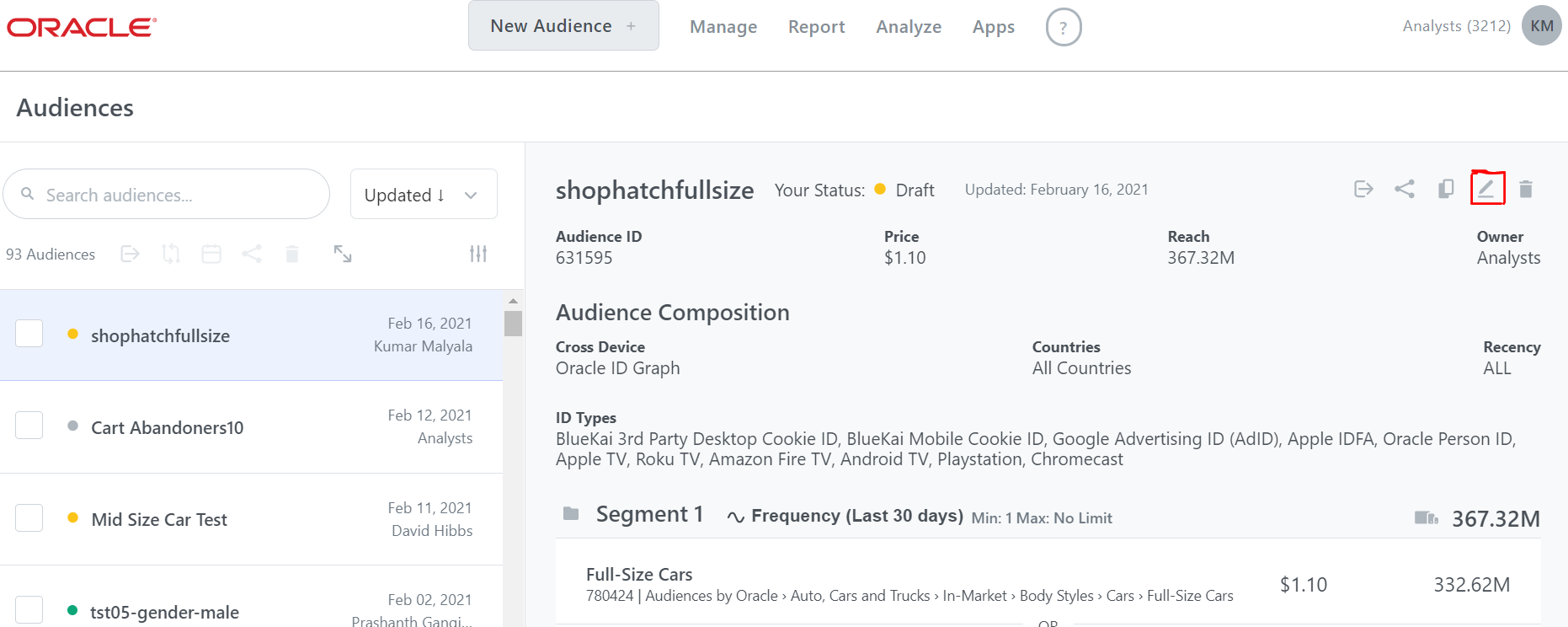Collapse the Segment 1 folder
1568x627 pixels.
click(571, 514)
